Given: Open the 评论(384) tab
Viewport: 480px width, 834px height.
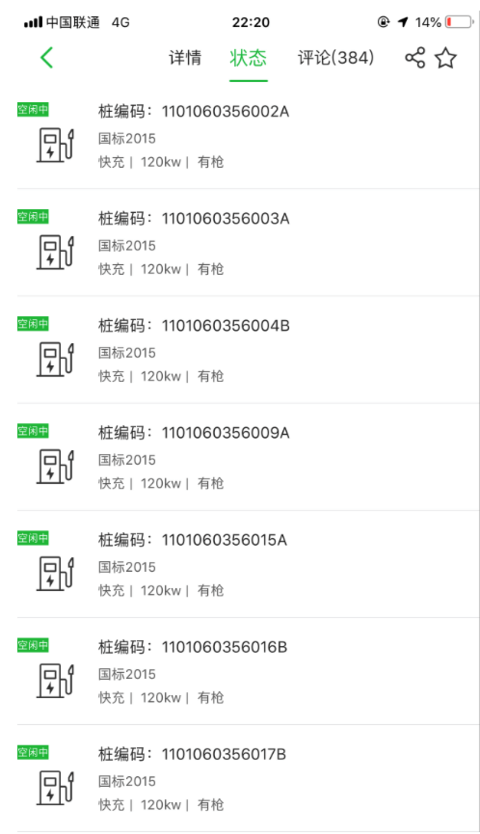Looking at the screenshot, I should coord(336,57).
